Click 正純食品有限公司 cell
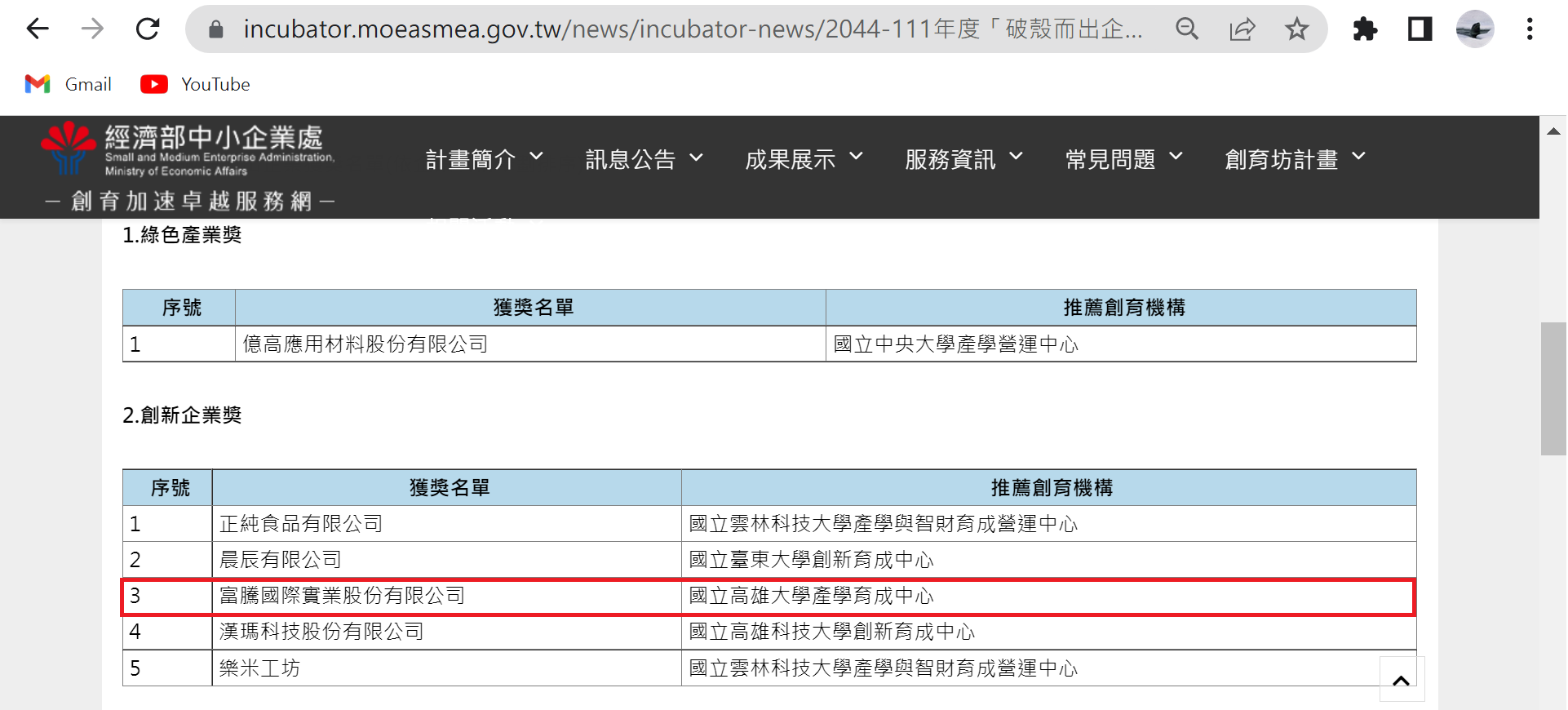 click(446, 524)
